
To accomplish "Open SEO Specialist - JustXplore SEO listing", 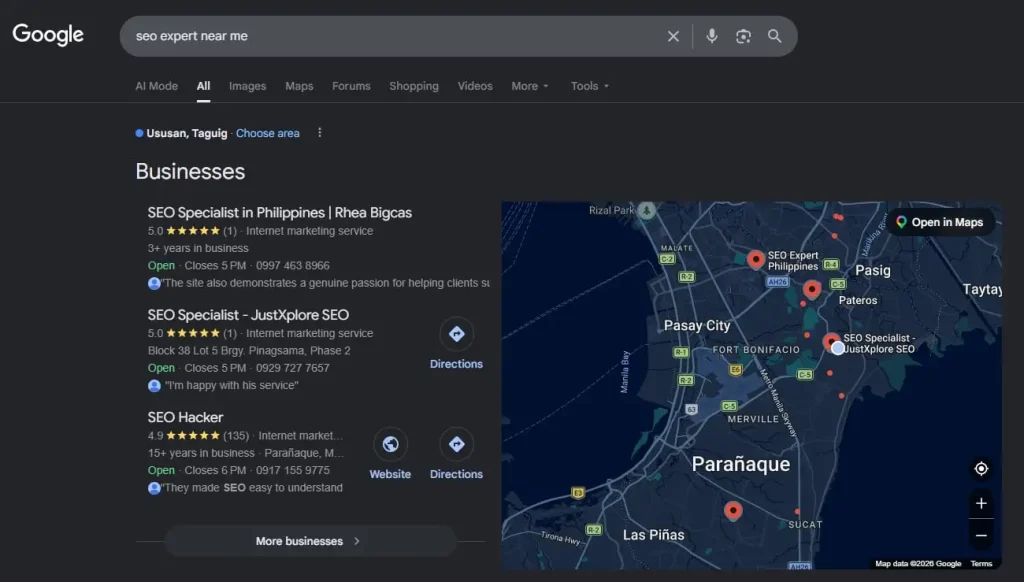I will click(x=248, y=315).
